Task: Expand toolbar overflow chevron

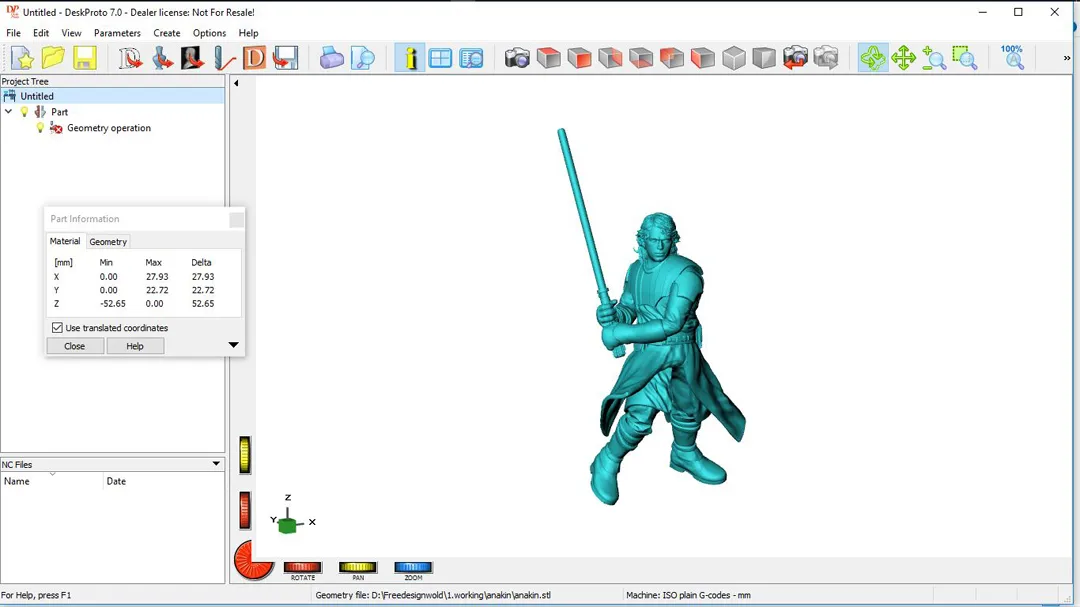Action: point(1067,59)
